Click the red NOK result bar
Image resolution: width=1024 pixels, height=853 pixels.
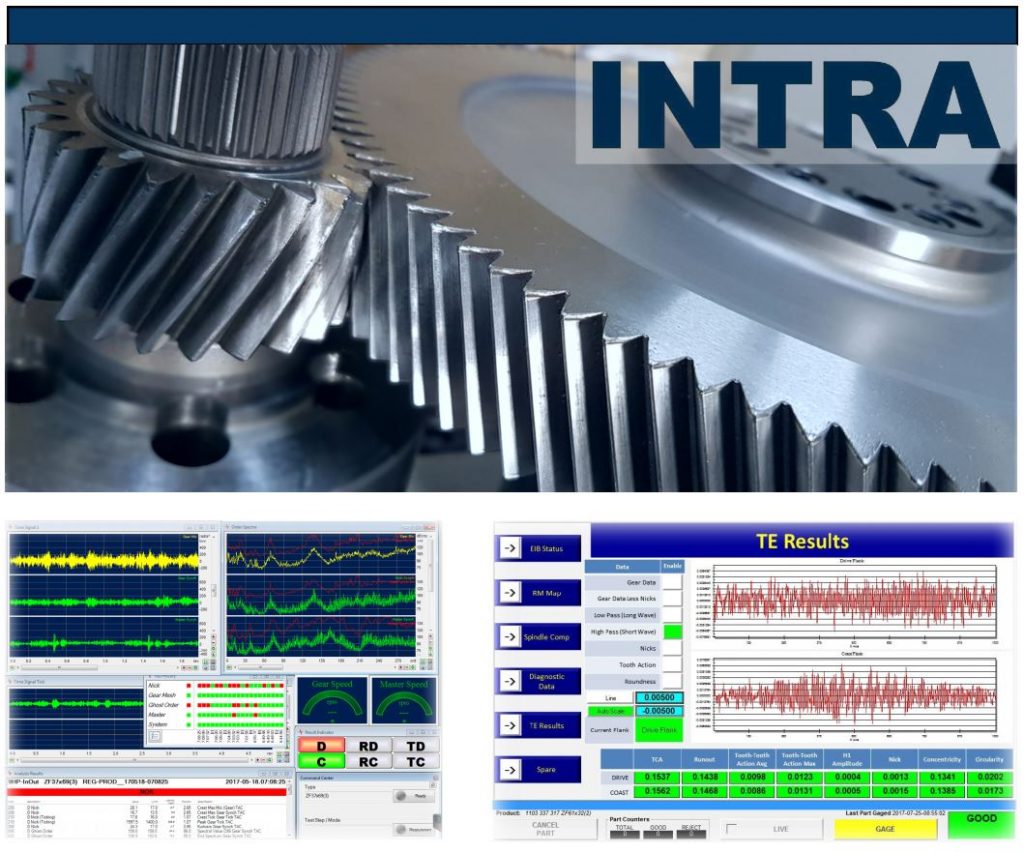(147, 792)
